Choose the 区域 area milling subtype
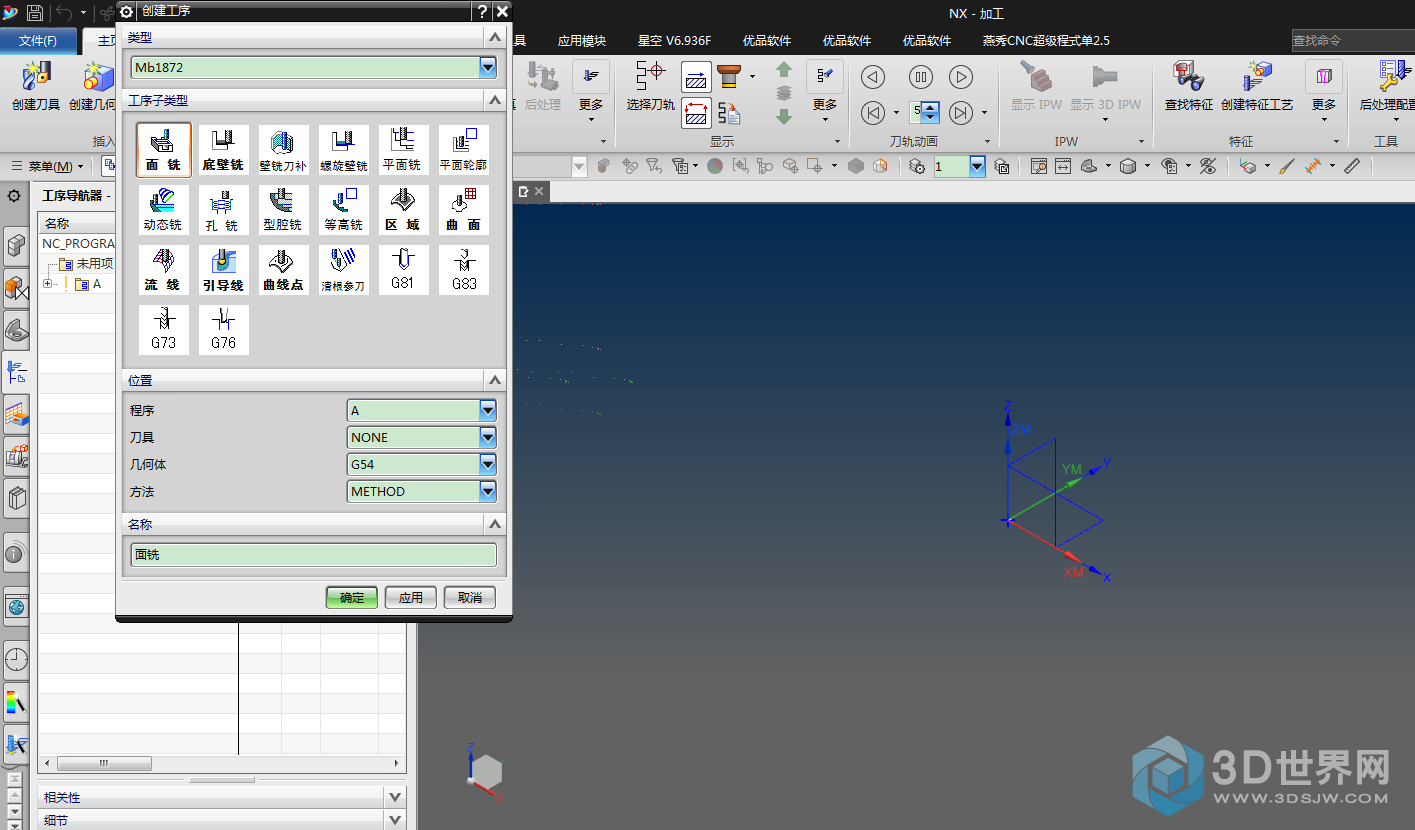The image size is (1415, 830). point(404,210)
